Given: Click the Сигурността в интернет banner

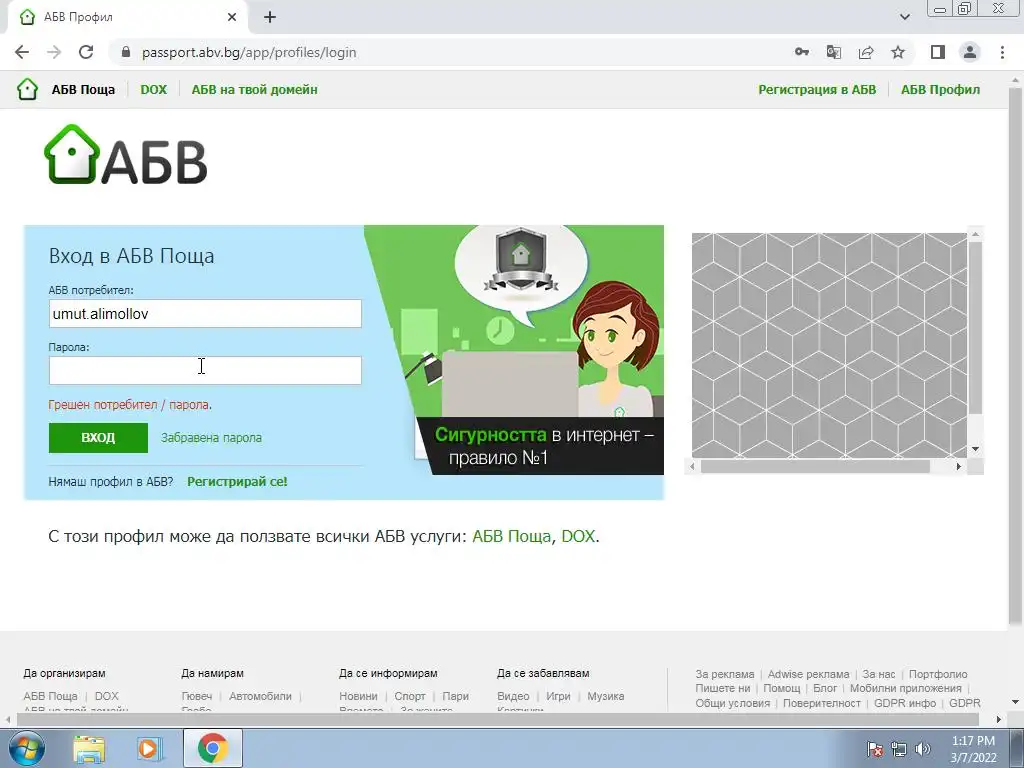Looking at the screenshot, I should click(x=514, y=350).
